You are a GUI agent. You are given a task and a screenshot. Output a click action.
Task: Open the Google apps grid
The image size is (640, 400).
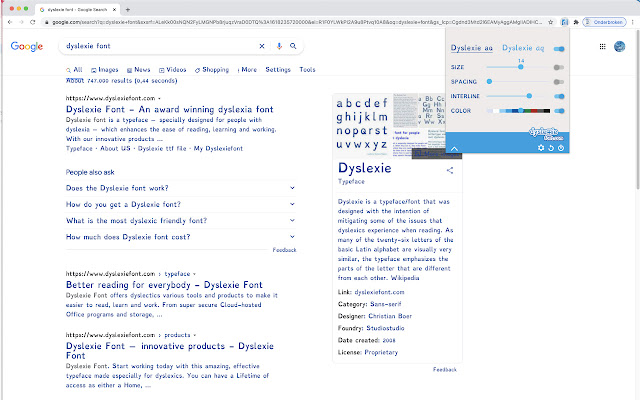coord(602,47)
